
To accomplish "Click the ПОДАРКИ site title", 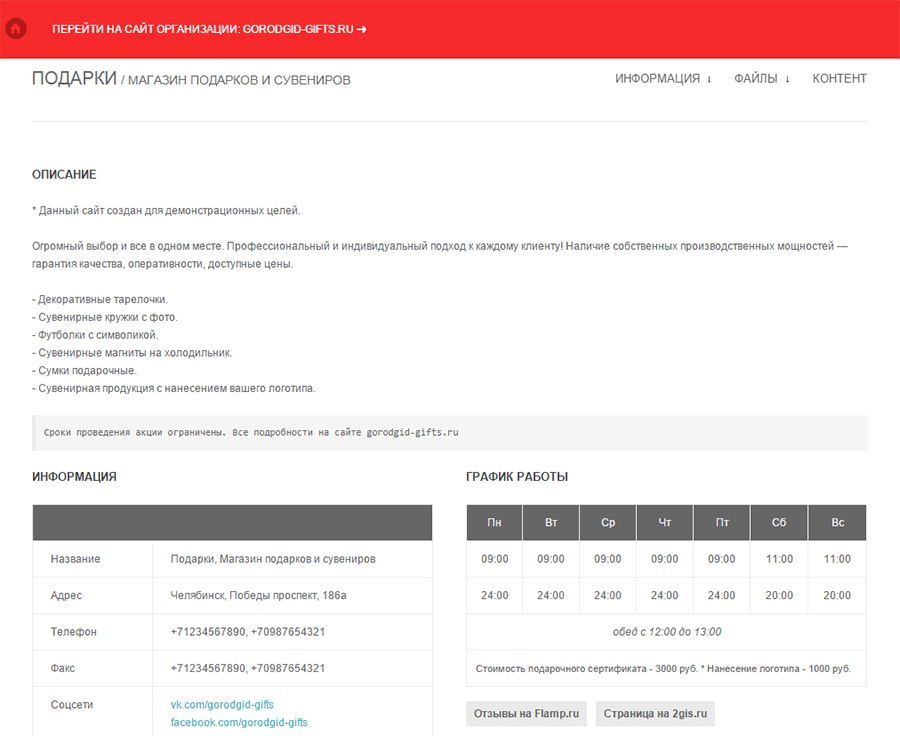I will pyautogui.click(x=74, y=79).
